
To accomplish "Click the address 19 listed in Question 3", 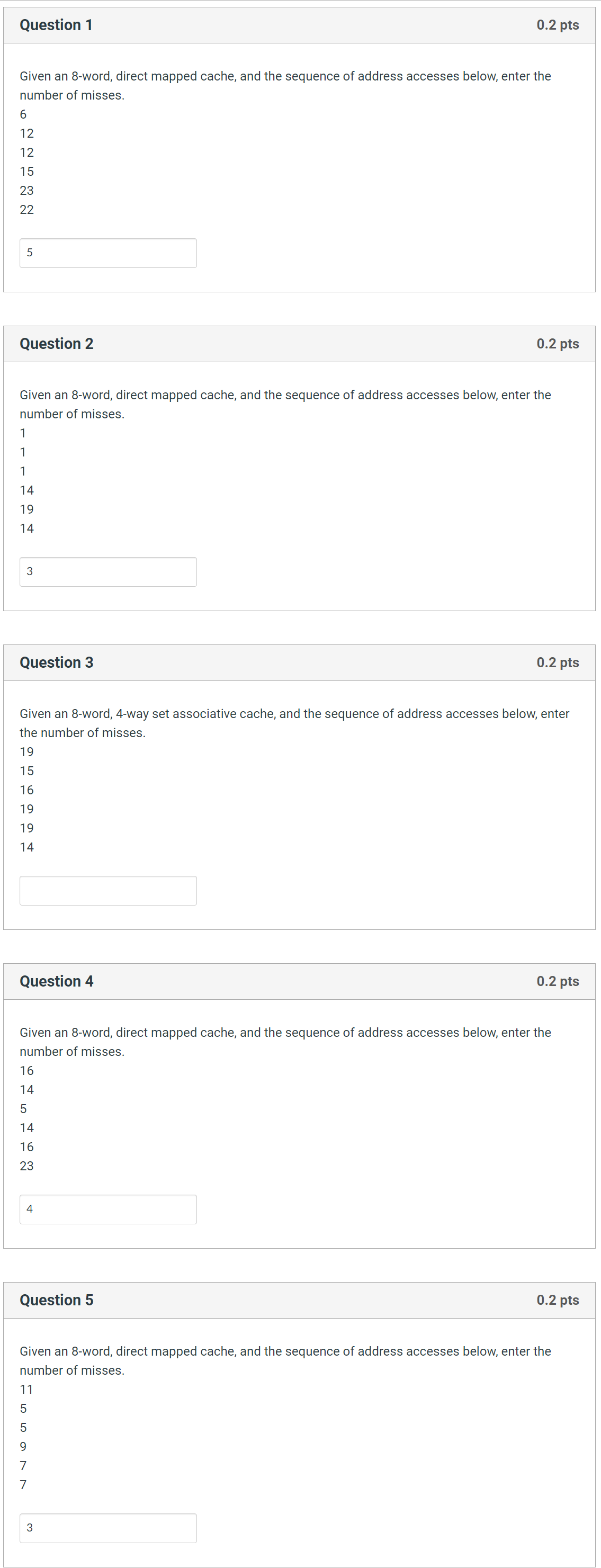I will (x=27, y=751).
